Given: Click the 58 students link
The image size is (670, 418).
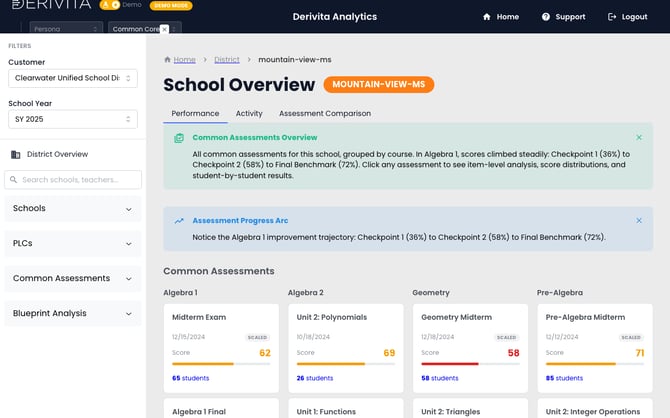Looking at the screenshot, I should pos(440,378).
